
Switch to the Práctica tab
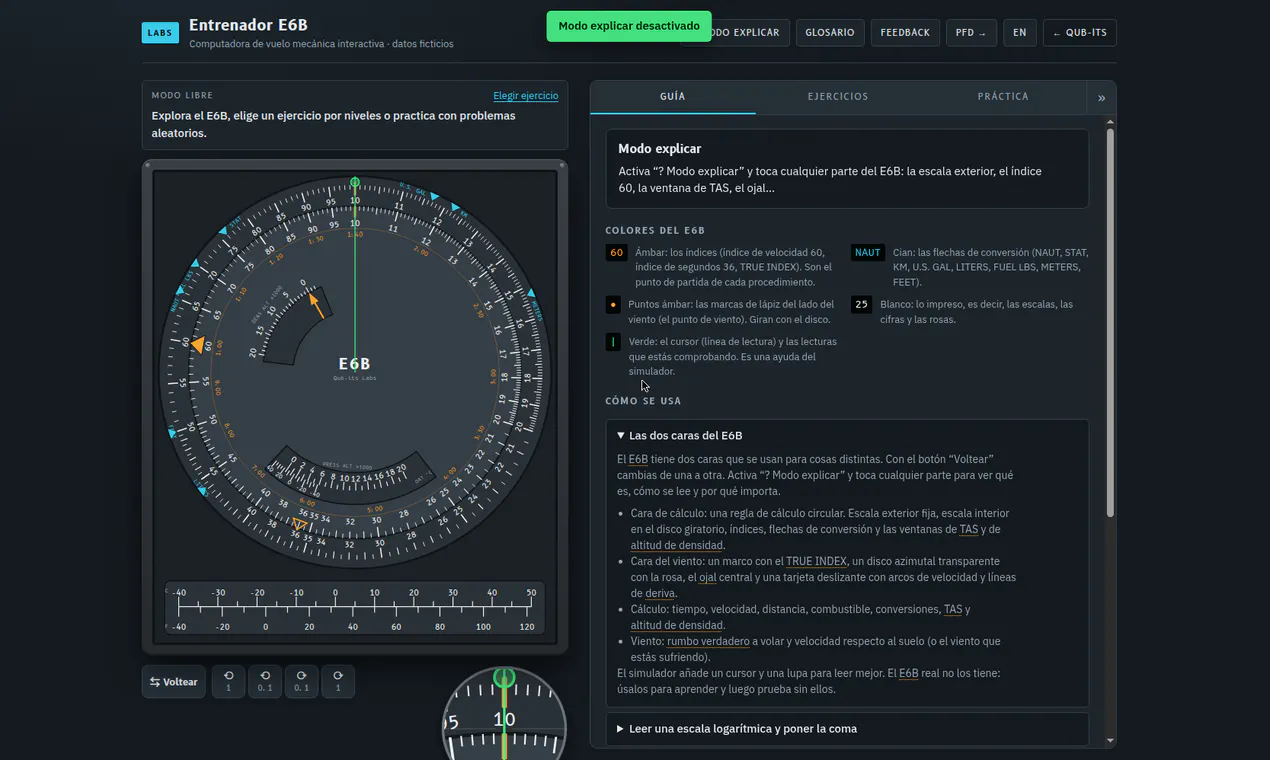tap(1003, 97)
